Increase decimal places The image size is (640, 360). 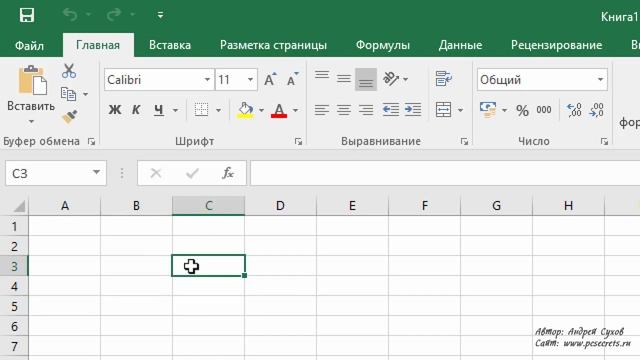(x=574, y=110)
